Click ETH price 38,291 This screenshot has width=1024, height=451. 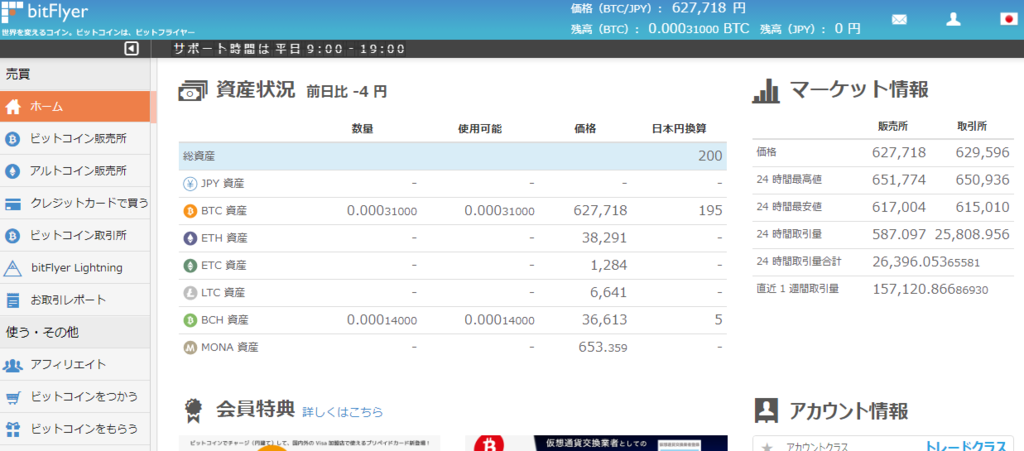click(604, 238)
